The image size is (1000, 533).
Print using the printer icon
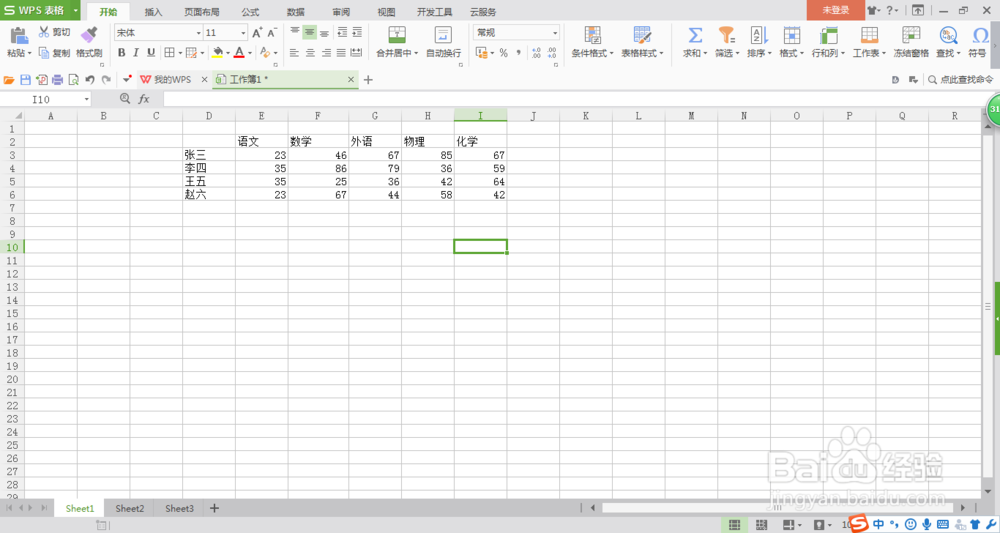(x=57, y=80)
